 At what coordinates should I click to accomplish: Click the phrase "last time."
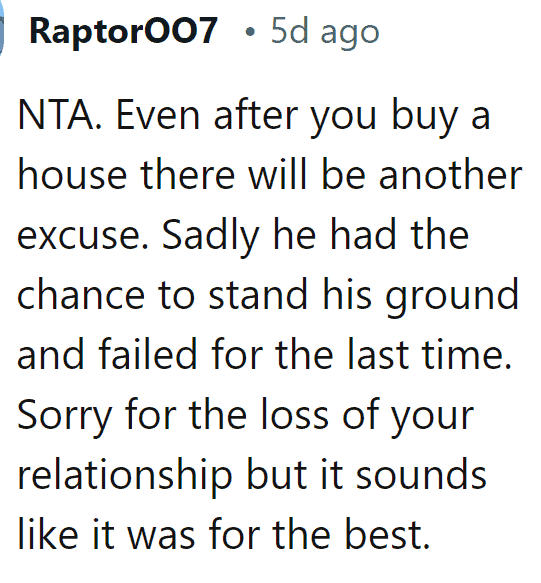tap(429, 354)
